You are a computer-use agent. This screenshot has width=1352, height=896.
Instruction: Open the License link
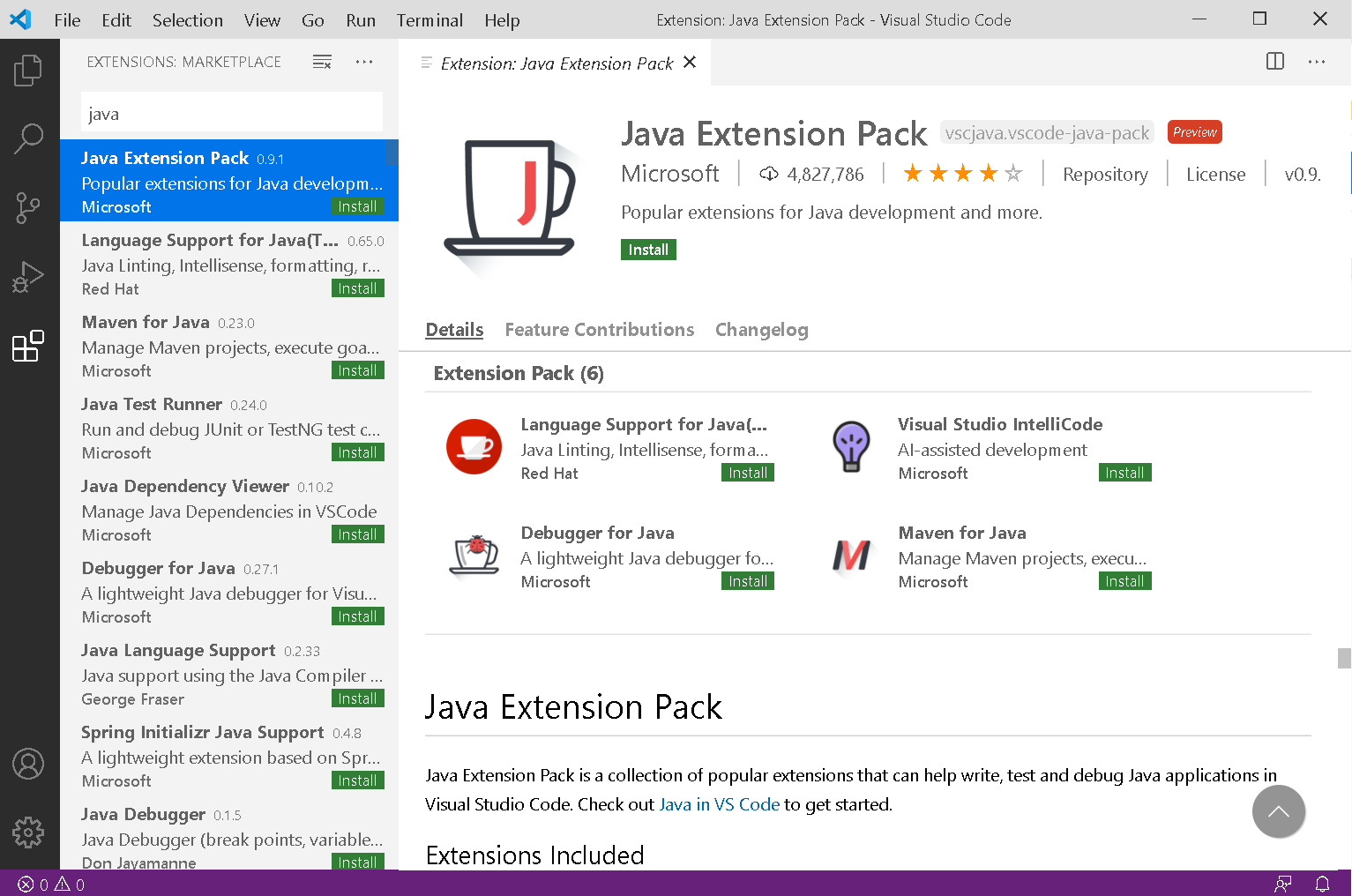pos(1215,175)
